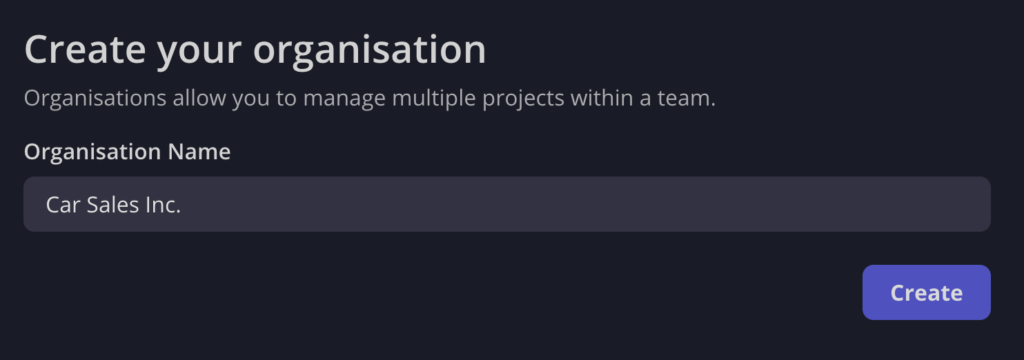This screenshot has height=360, width=1024.
Task: Click 'Inc.' inside the organisation name box
Action: (163, 205)
